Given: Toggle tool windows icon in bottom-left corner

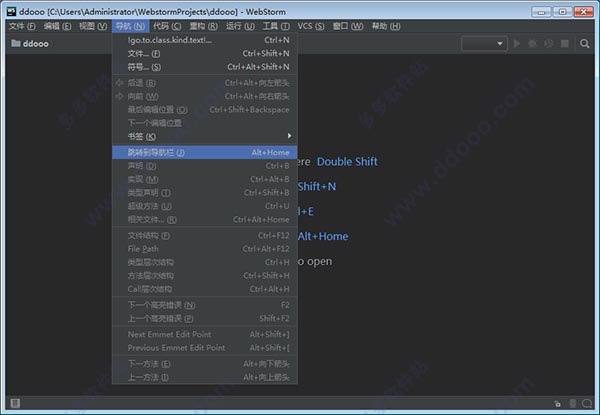Looking at the screenshot, I should tap(15, 403).
